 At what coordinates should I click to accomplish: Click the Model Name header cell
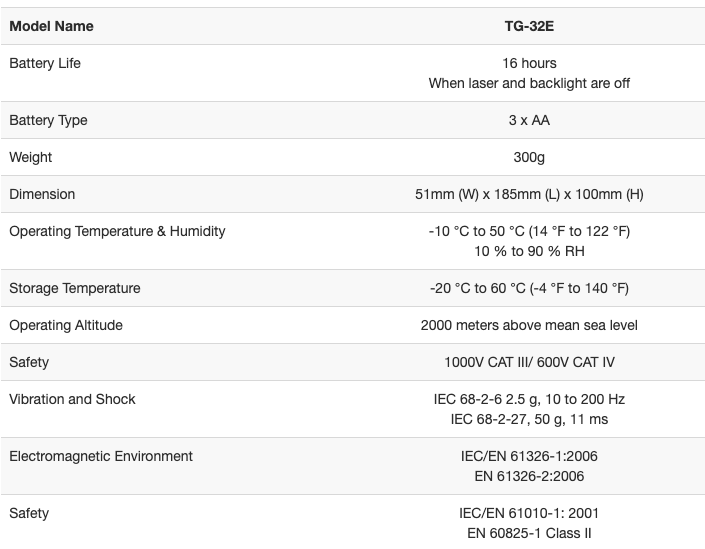[x=50, y=26]
